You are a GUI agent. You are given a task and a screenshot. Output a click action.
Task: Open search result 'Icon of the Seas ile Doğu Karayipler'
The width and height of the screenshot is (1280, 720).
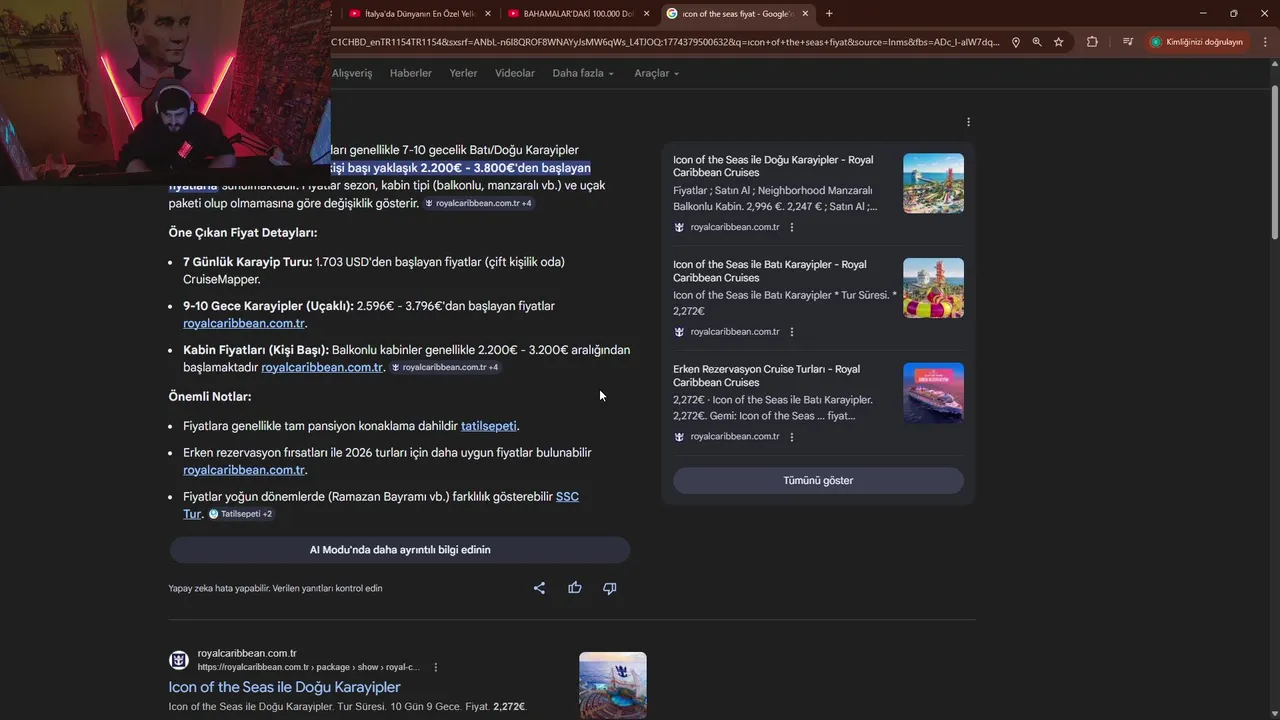(284, 687)
